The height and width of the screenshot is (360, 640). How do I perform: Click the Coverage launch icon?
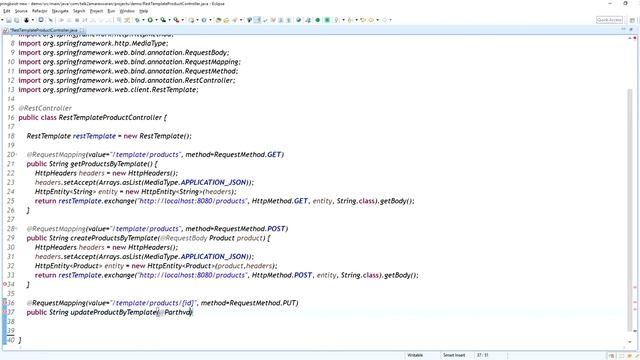pyautogui.click(x=163, y=20)
